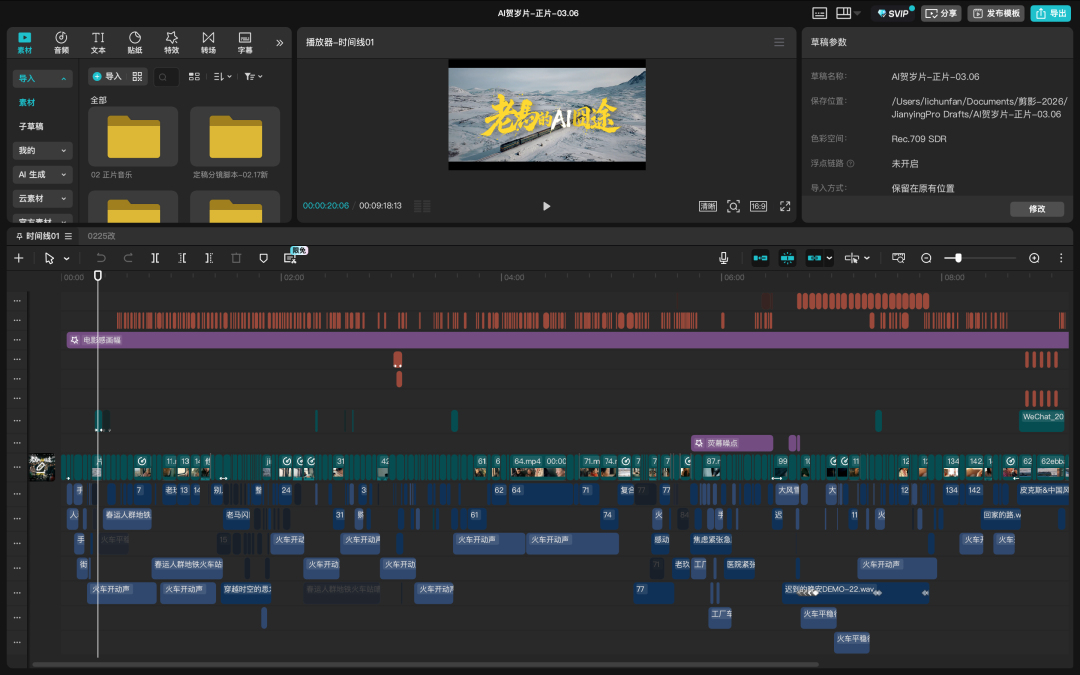Image resolution: width=1080 pixels, height=675 pixels.
Task: Click the marker shield icon in the timeline toolbar
Action: coord(263,258)
